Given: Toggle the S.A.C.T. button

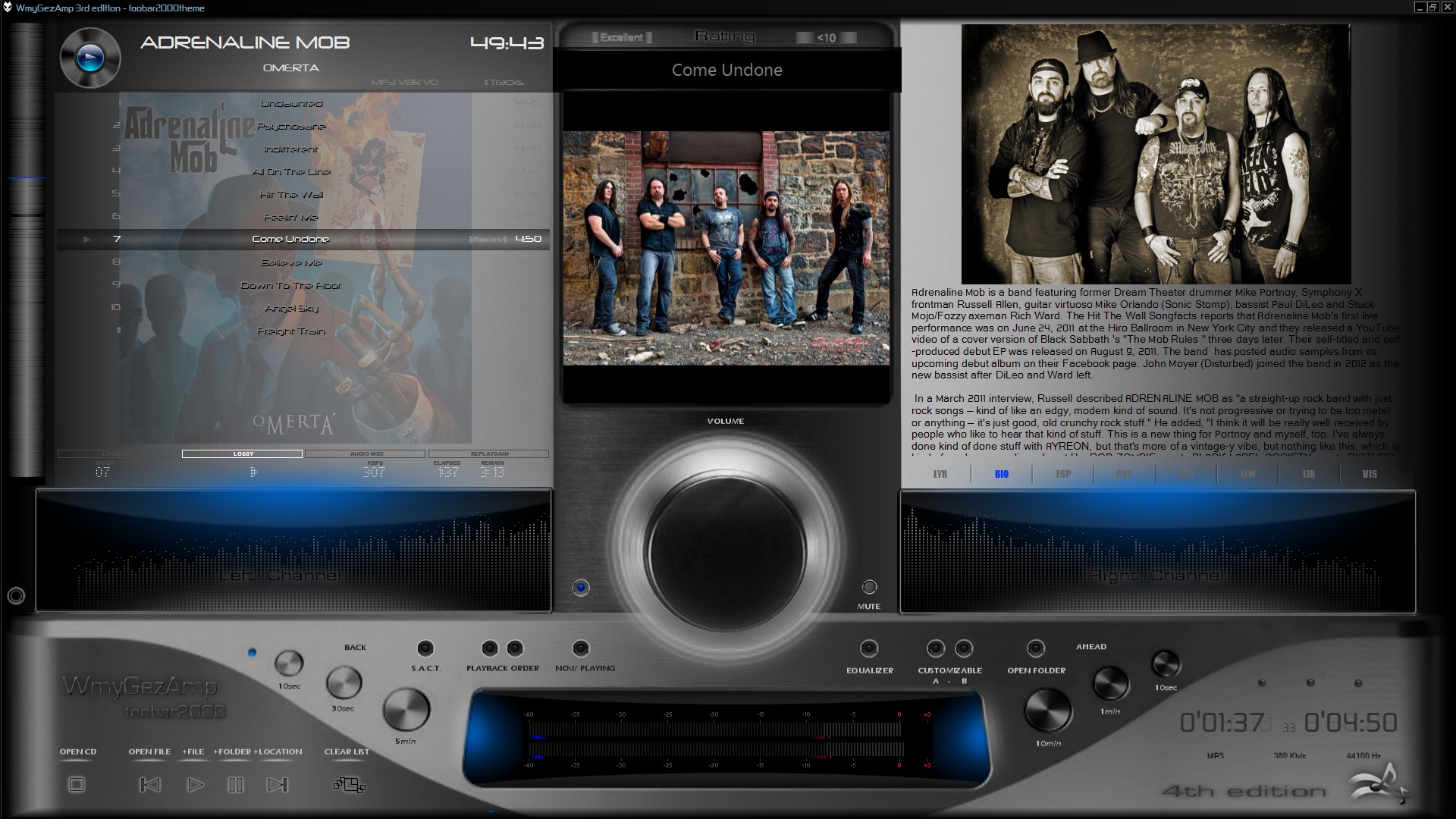Looking at the screenshot, I should (x=425, y=648).
